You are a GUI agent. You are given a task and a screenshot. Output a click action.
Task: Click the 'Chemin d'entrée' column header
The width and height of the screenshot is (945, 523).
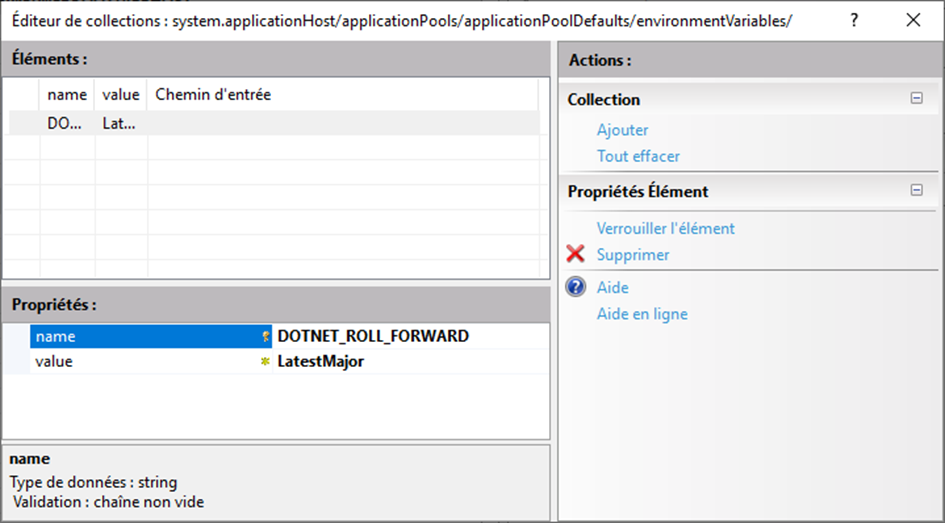[x=213, y=95]
